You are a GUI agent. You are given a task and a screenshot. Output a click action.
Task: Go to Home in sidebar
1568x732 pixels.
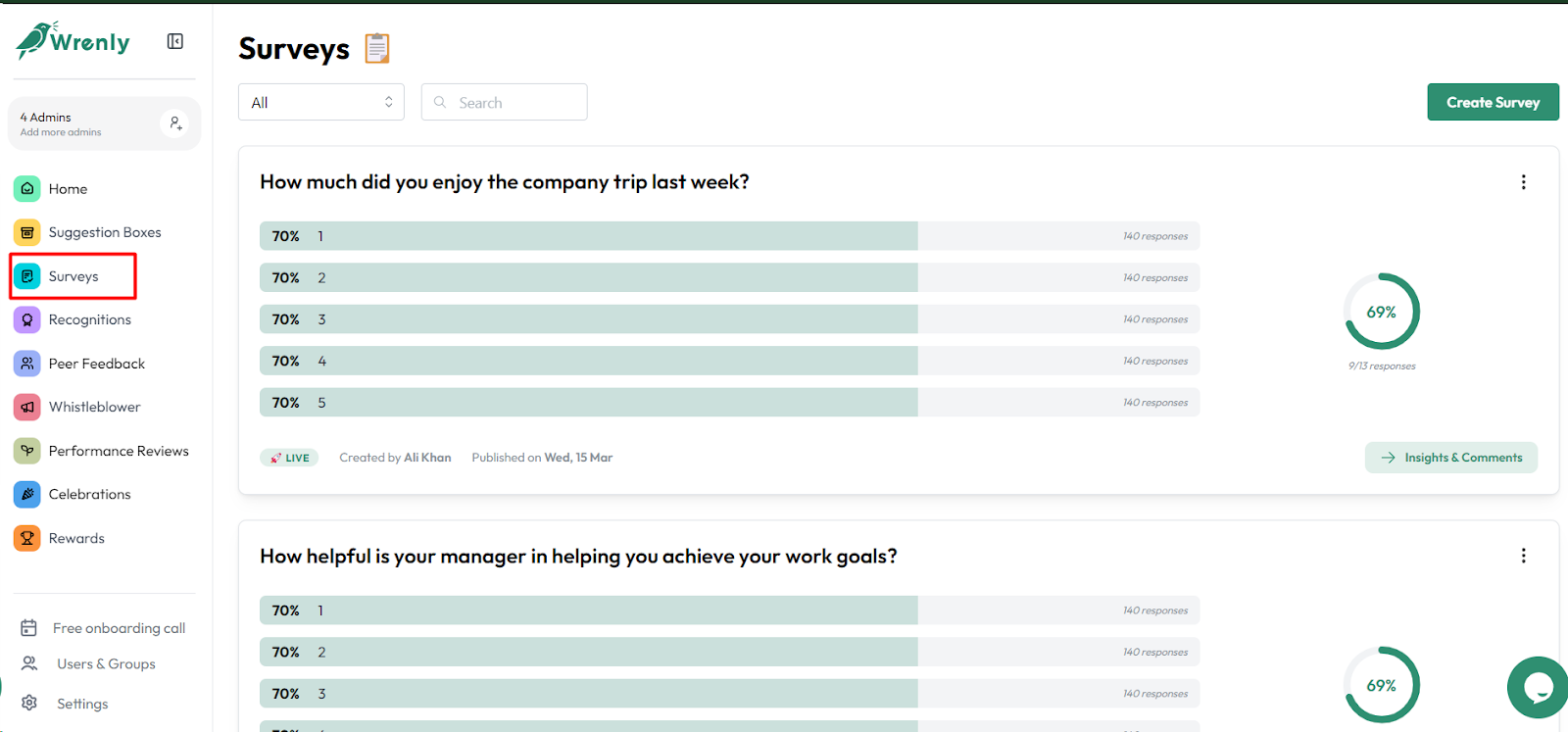tap(68, 189)
